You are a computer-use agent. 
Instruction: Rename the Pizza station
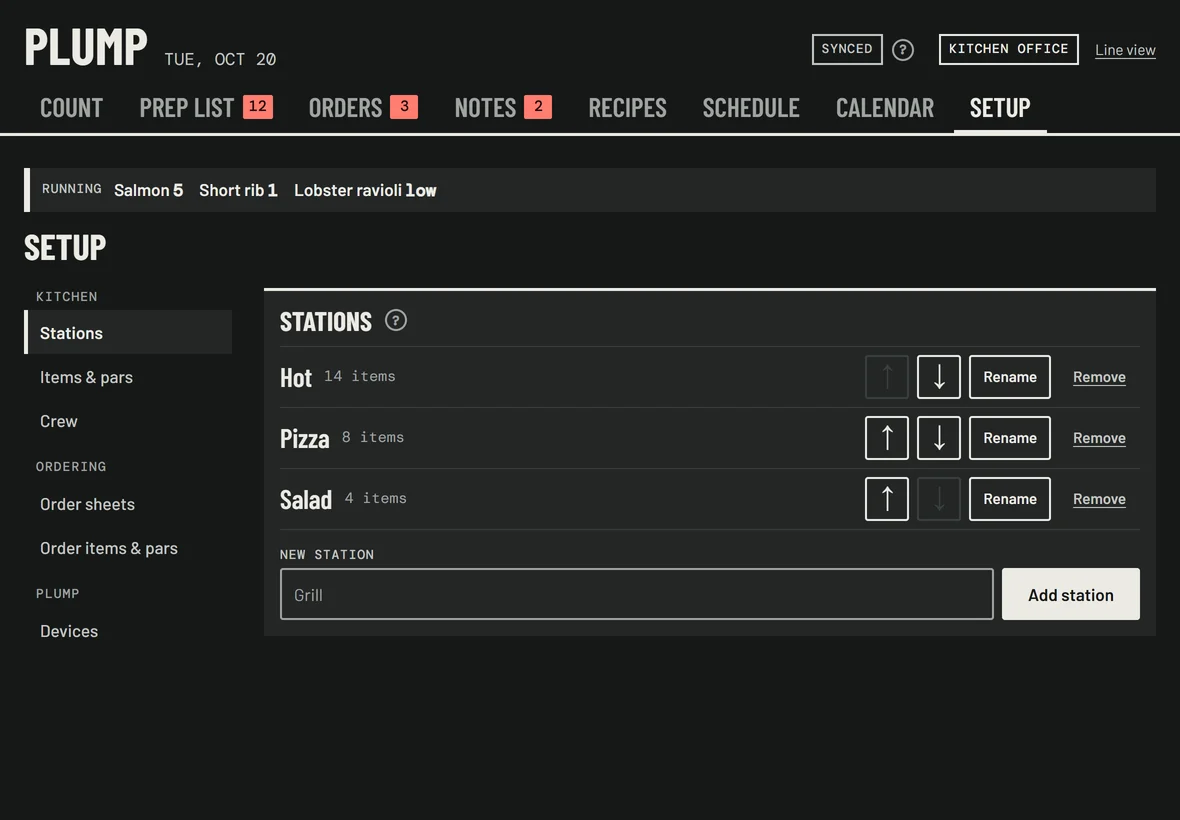point(1010,438)
